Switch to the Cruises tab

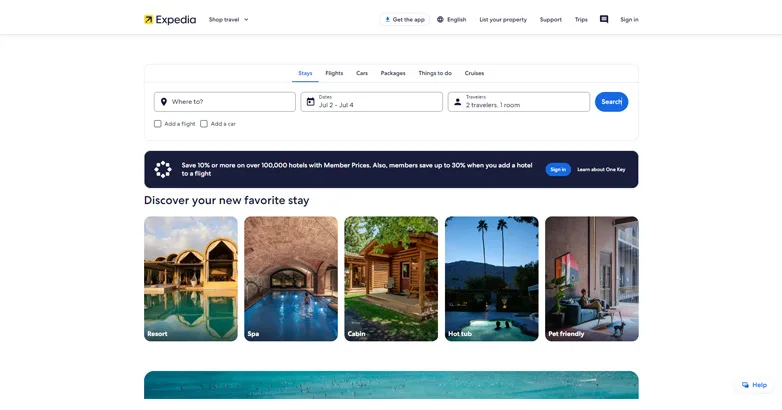click(x=474, y=73)
